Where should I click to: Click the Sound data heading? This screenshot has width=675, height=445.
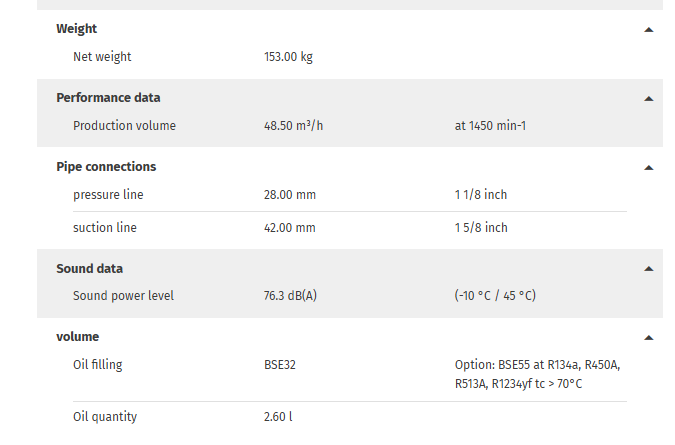pos(90,269)
